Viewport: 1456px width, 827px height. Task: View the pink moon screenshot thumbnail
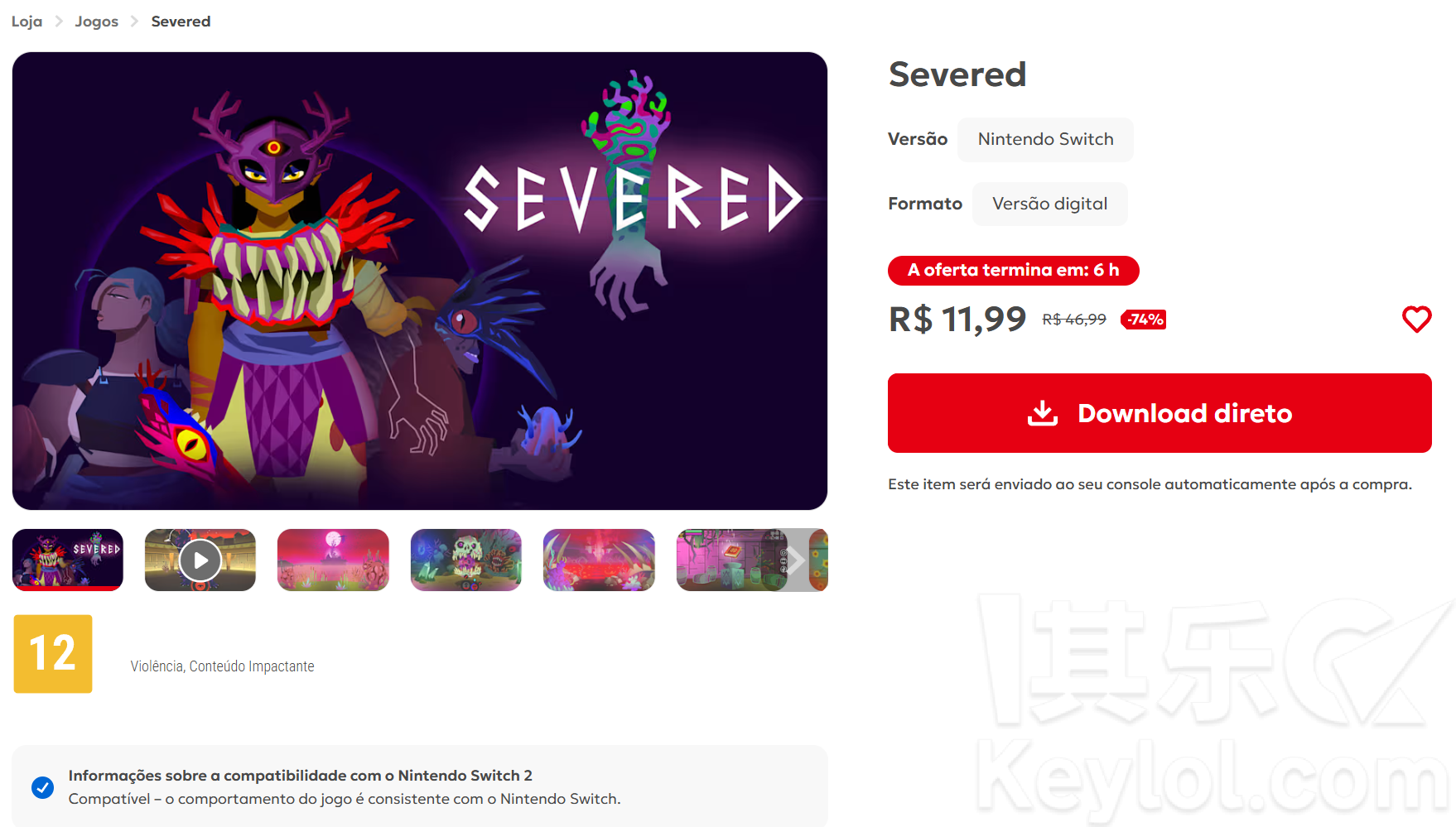point(333,560)
